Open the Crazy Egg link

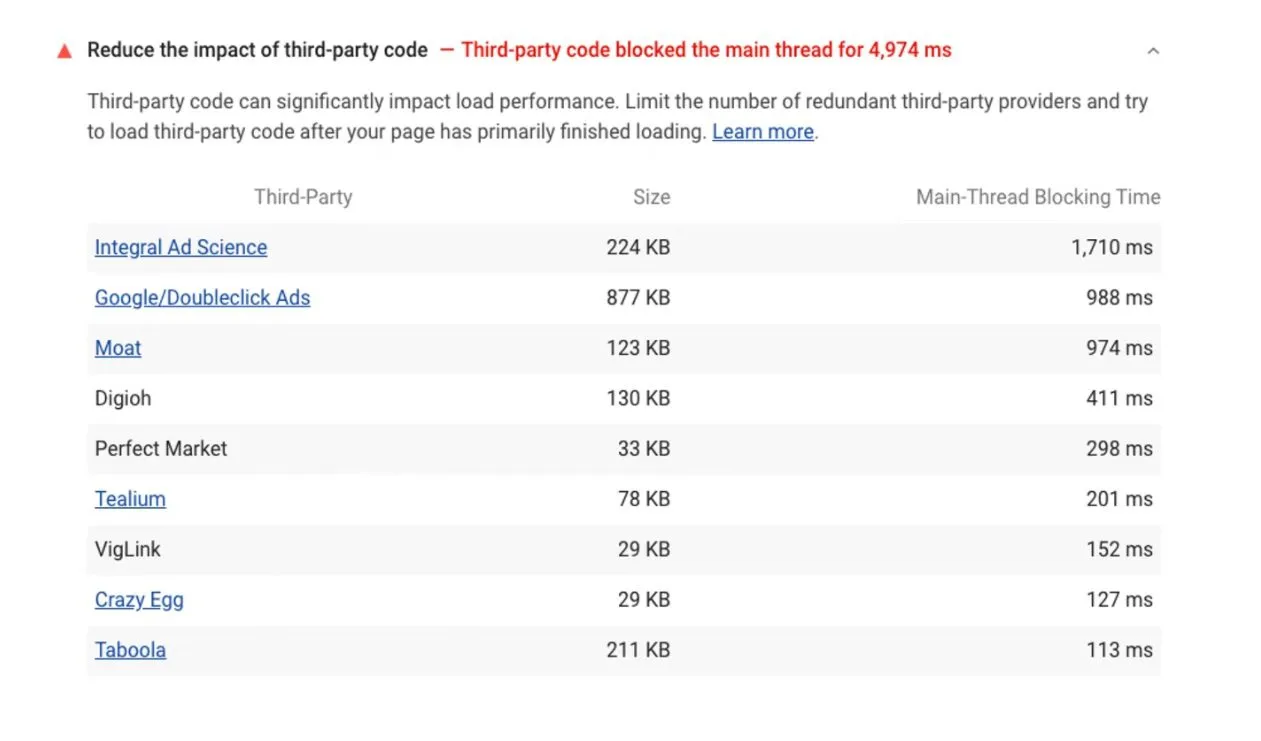(x=139, y=600)
